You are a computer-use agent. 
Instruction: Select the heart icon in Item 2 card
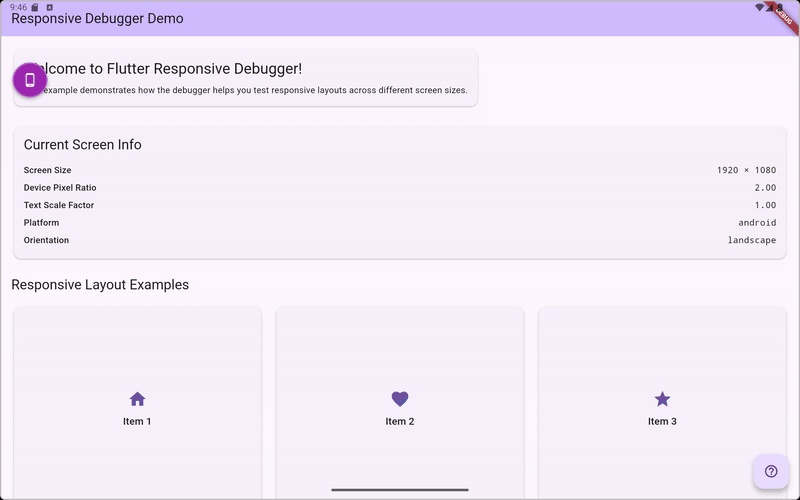(400, 399)
